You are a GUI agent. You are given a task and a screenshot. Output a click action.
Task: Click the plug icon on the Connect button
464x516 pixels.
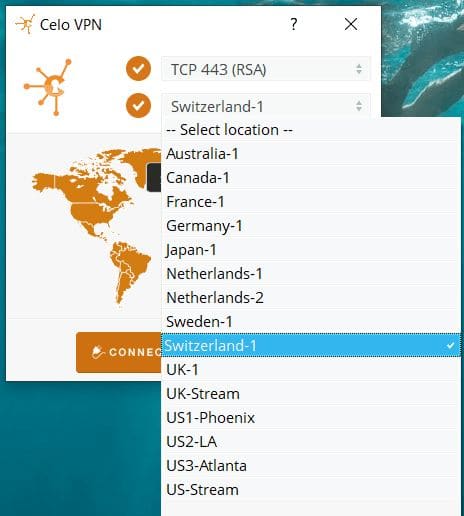tap(98, 352)
